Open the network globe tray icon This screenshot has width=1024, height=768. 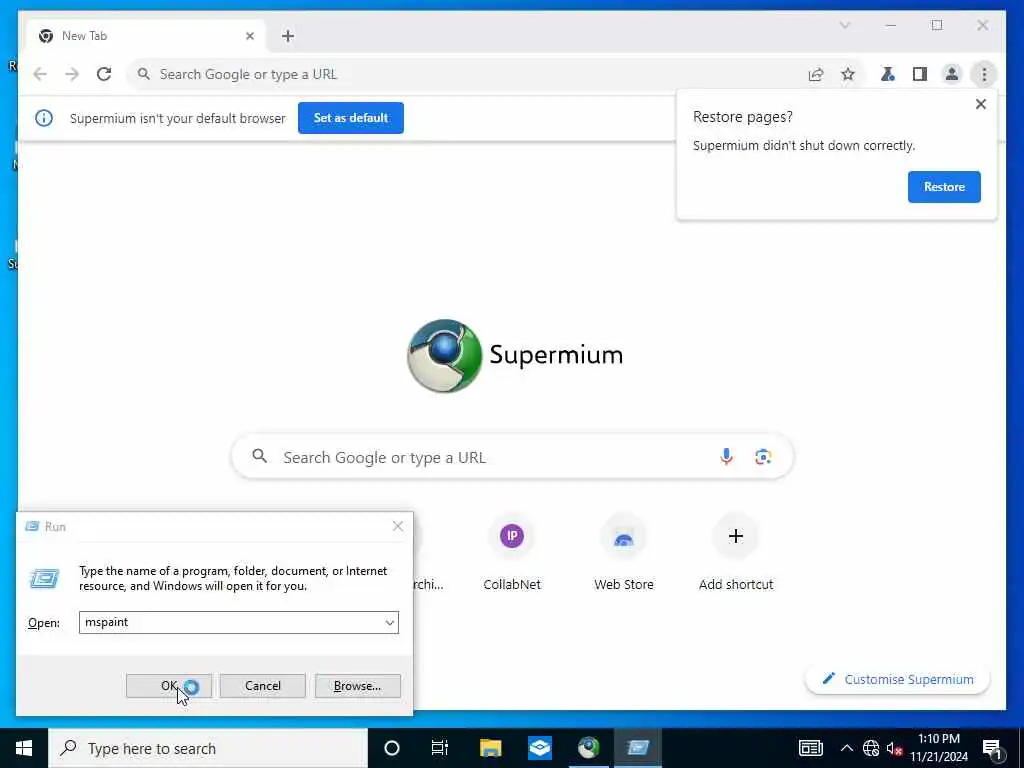coord(871,748)
